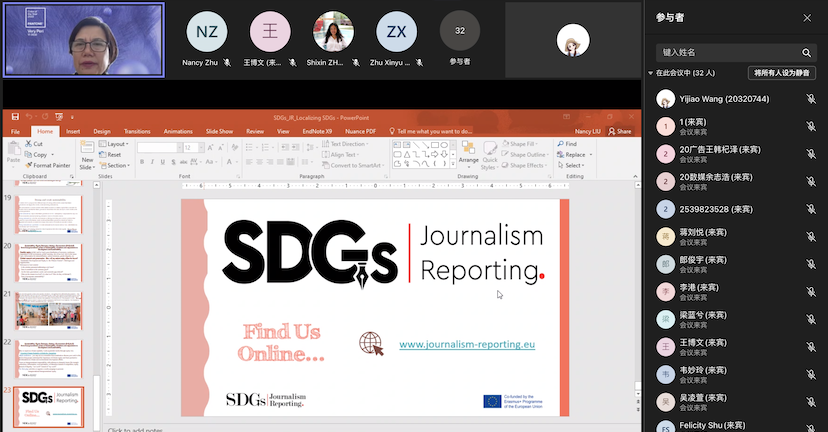The height and width of the screenshot is (432, 828).
Task: Click the Copy button in Clipboard group
Action: point(38,155)
